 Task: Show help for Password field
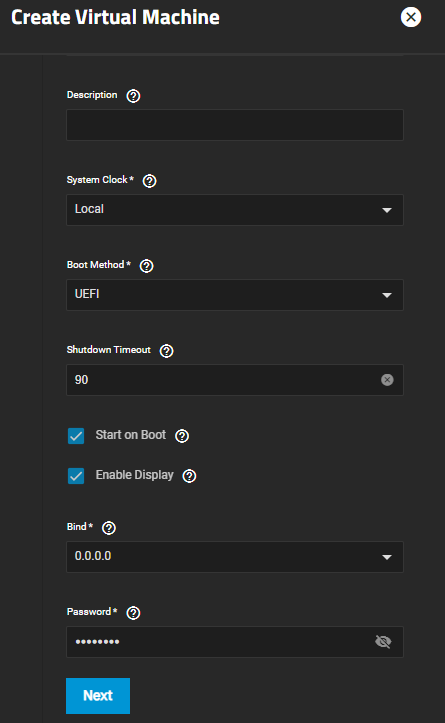[x=133, y=613]
